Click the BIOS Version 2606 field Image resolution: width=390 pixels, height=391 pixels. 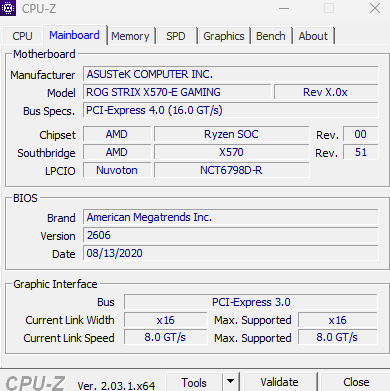231,235
